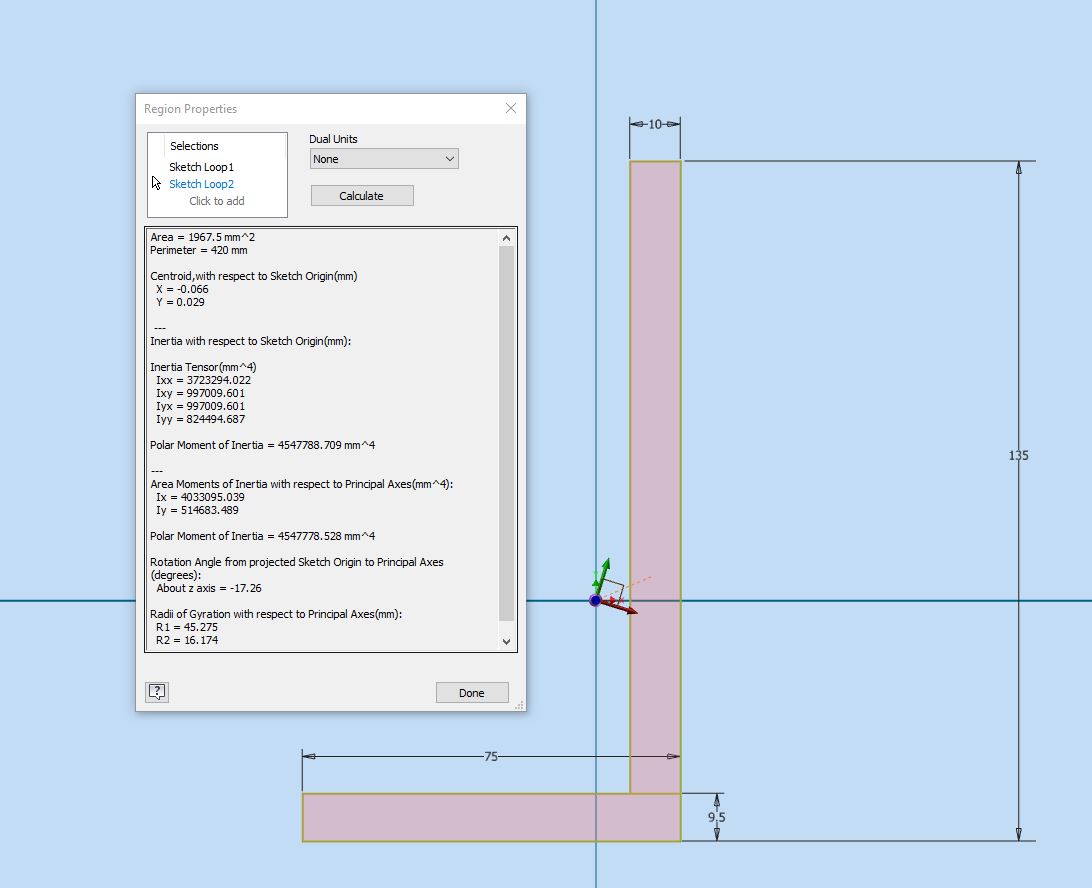Select the blue sketch origin point
1092x888 pixels.
[597, 601]
